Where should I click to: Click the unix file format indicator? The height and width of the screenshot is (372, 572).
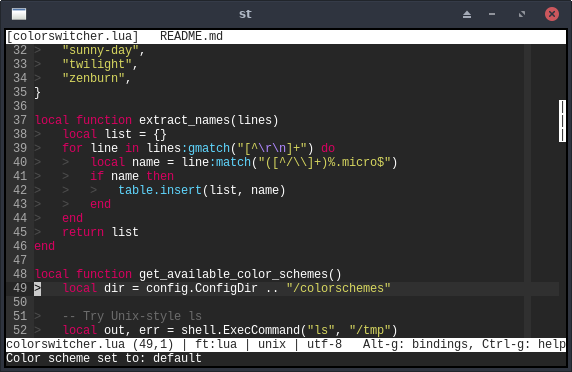[x=272, y=344]
